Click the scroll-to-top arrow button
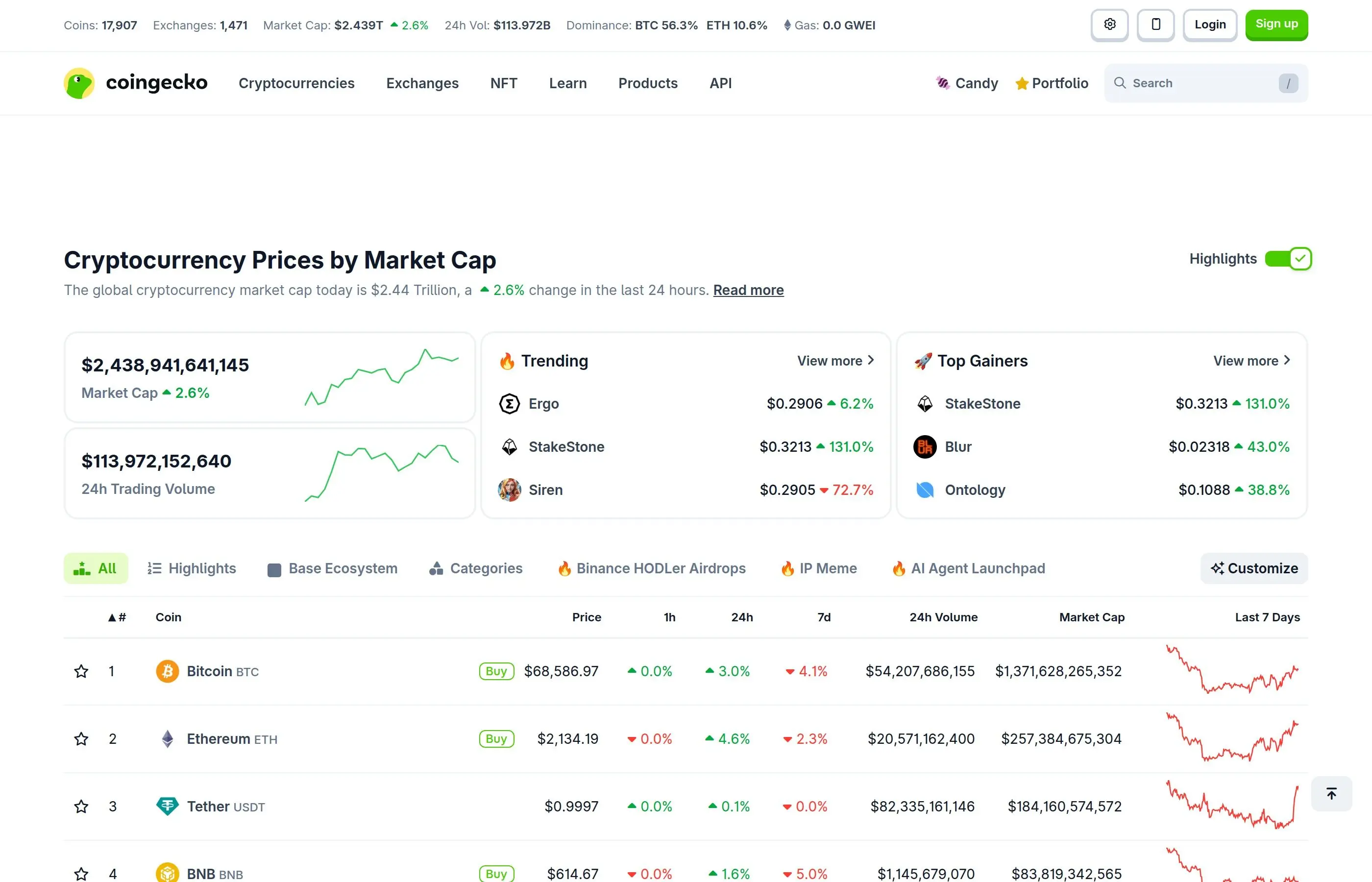This screenshot has width=1372, height=882. coord(1331,794)
